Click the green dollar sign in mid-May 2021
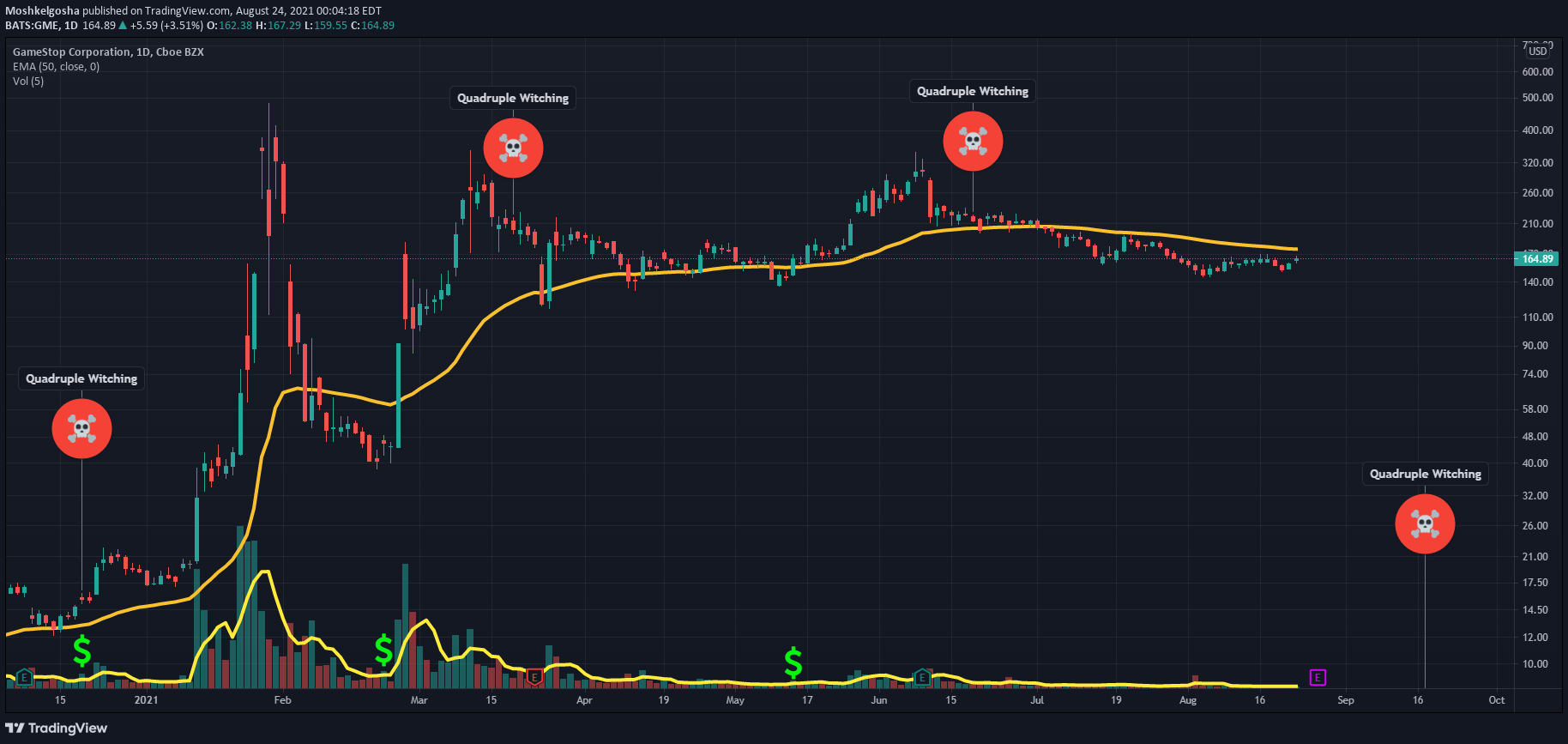The width and height of the screenshot is (1568, 744). [x=793, y=662]
